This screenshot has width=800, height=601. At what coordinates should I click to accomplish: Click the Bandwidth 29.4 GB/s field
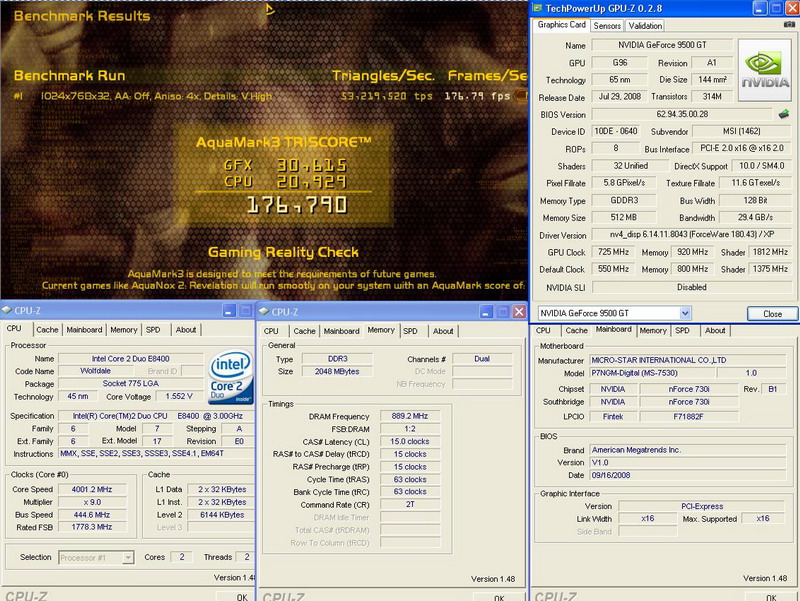[755, 217]
